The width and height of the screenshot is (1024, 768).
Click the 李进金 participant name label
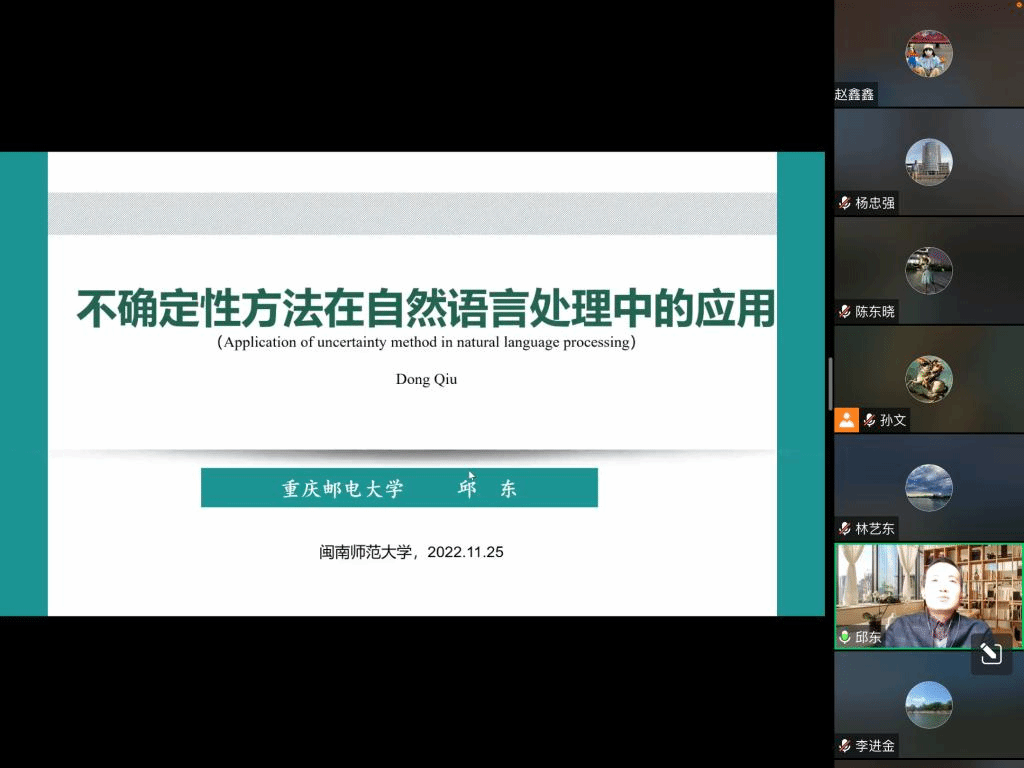tap(875, 746)
